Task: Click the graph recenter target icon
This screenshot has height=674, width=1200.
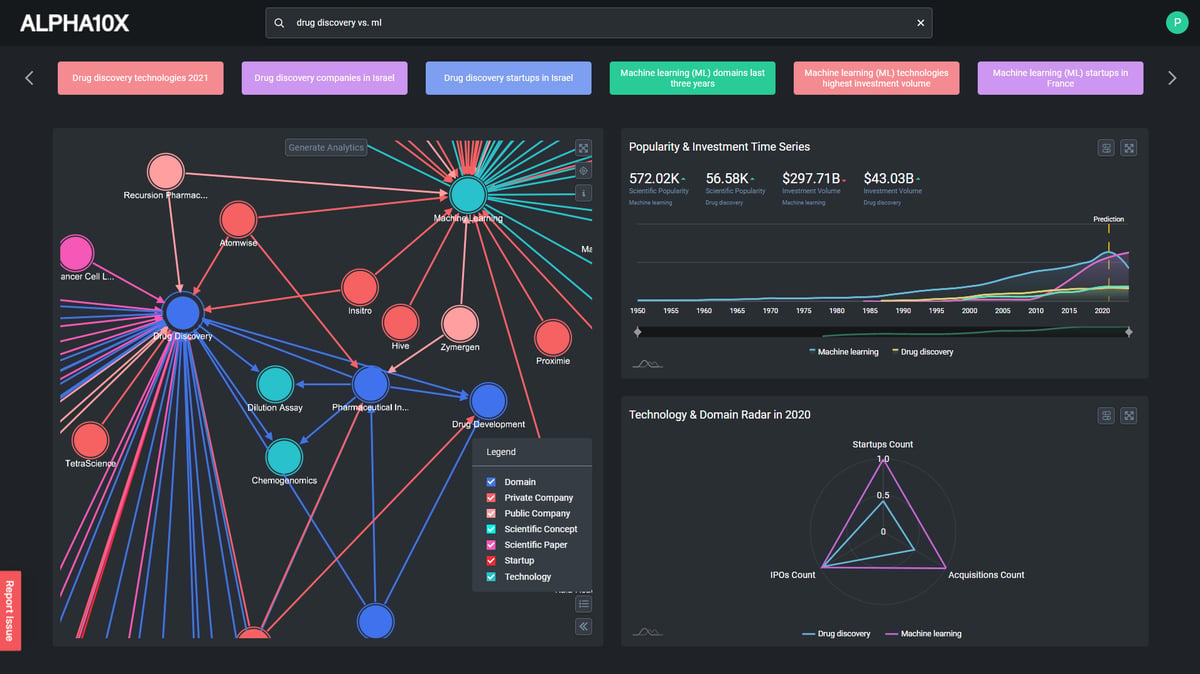Action: 584,171
